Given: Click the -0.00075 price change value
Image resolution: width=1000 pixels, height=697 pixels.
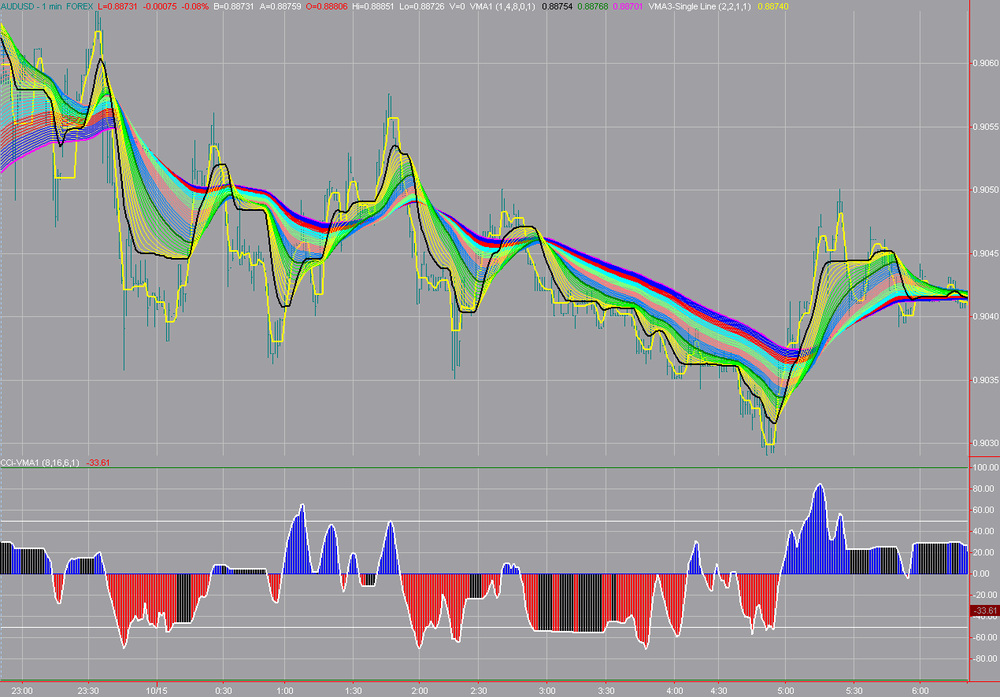Looking at the screenshot, I should click(159, 6).
